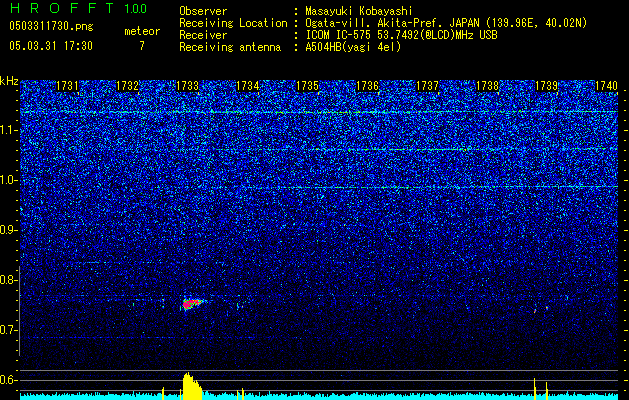Click the 1731 time marker
Viewport: 629px width, 400px height.
pyautogui.click(x=67, y=86)
